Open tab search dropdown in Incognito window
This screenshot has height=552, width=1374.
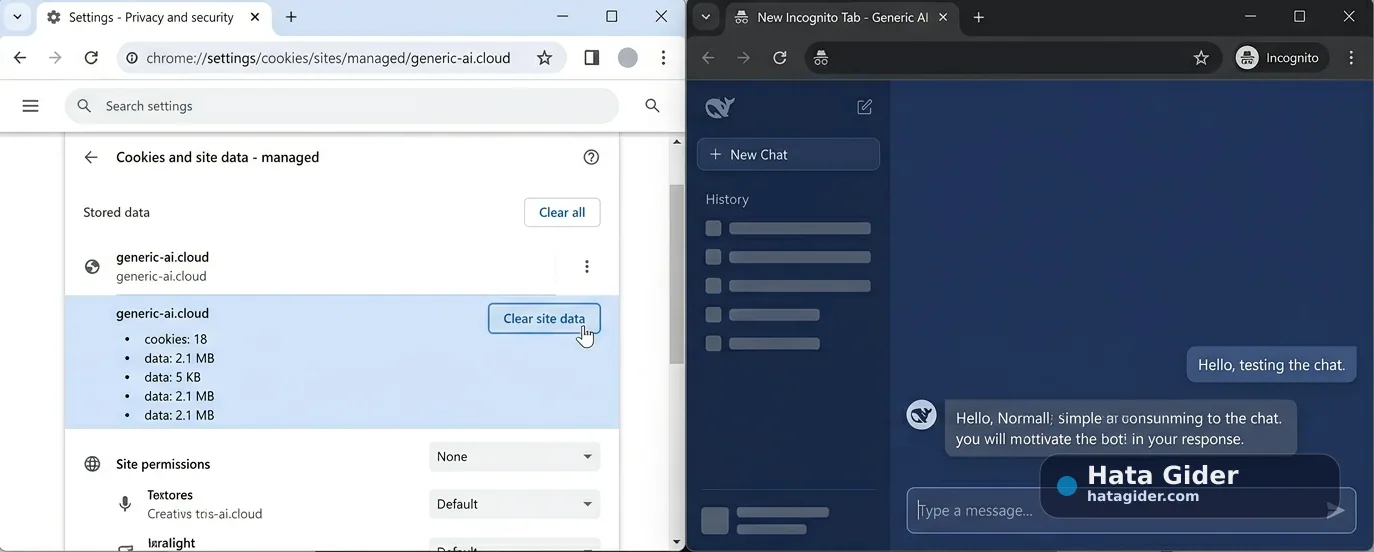click(x=706, y=17)
